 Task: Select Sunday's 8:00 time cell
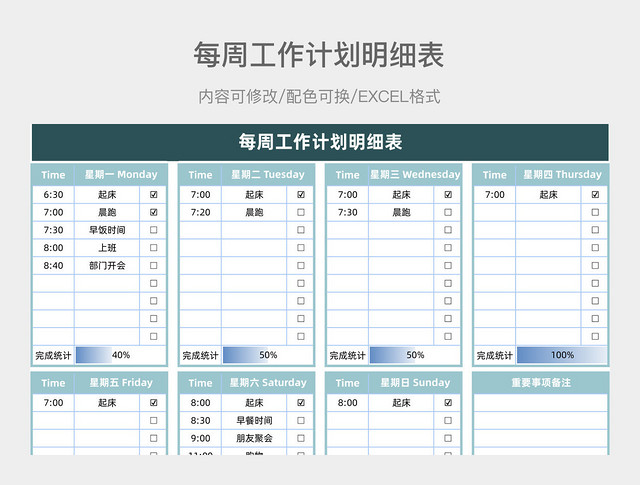pos(348,403)
